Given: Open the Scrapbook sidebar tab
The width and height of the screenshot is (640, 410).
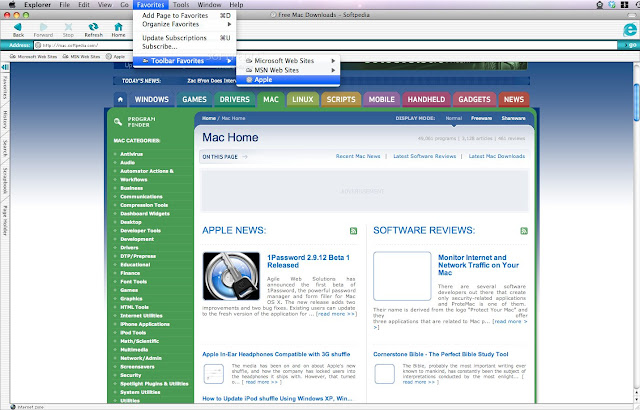Looking at the screenshot, I should click(x=4, y=181).
